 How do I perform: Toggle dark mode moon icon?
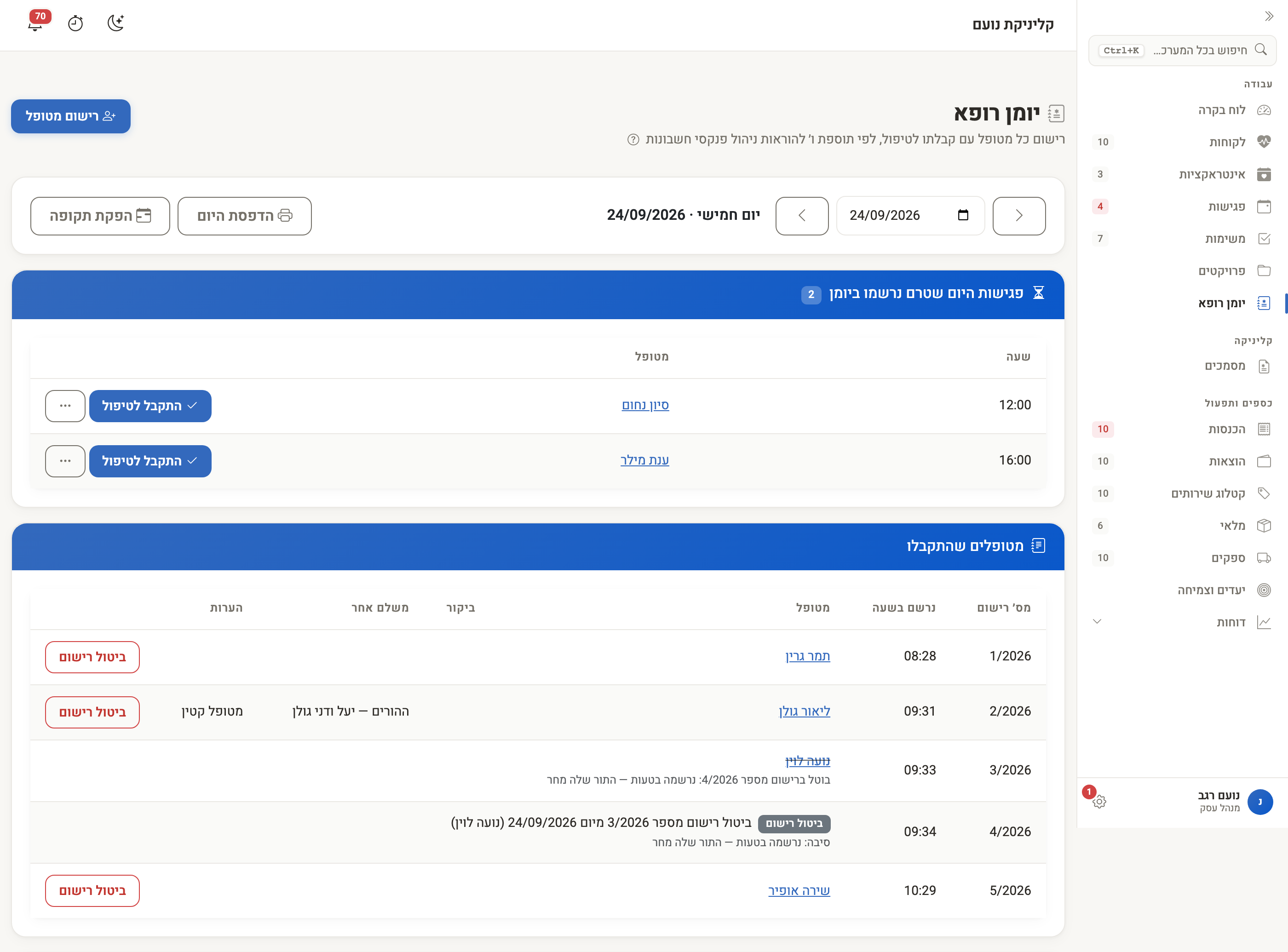(116, 23)
